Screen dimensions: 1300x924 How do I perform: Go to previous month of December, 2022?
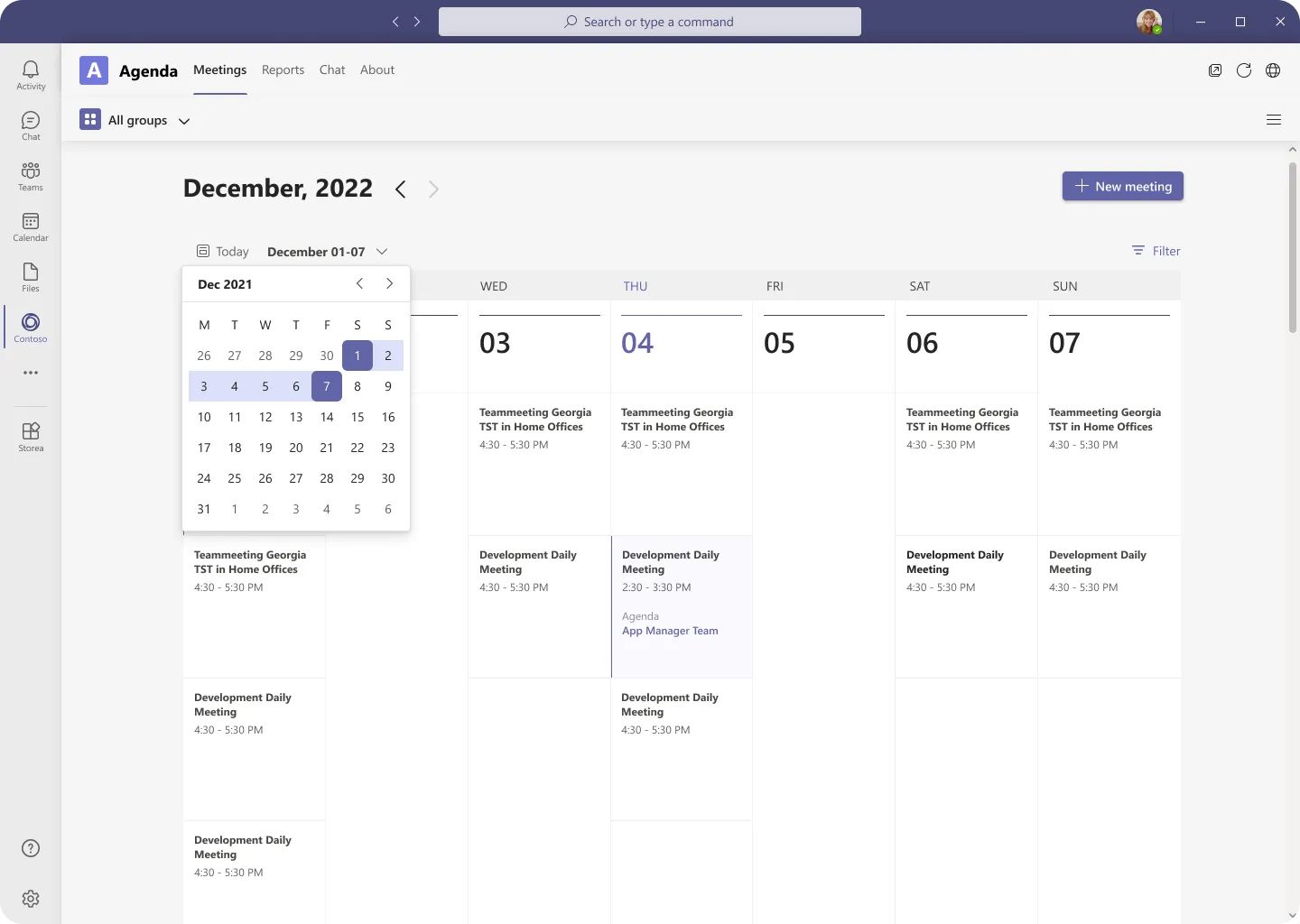[401, 189]
